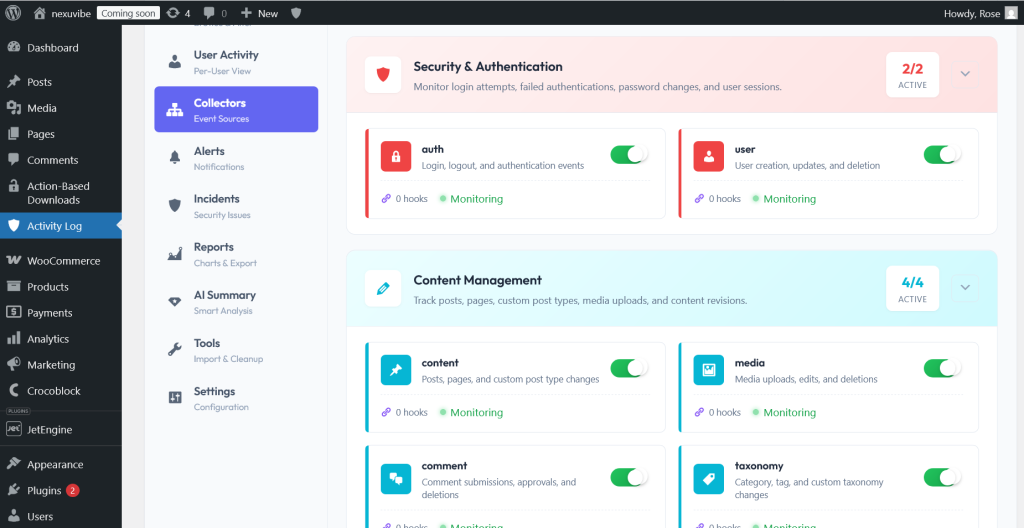Click the 4/4 ACTIVE count badge
The height and width of the screenshot is (528, 1024).
912,288
